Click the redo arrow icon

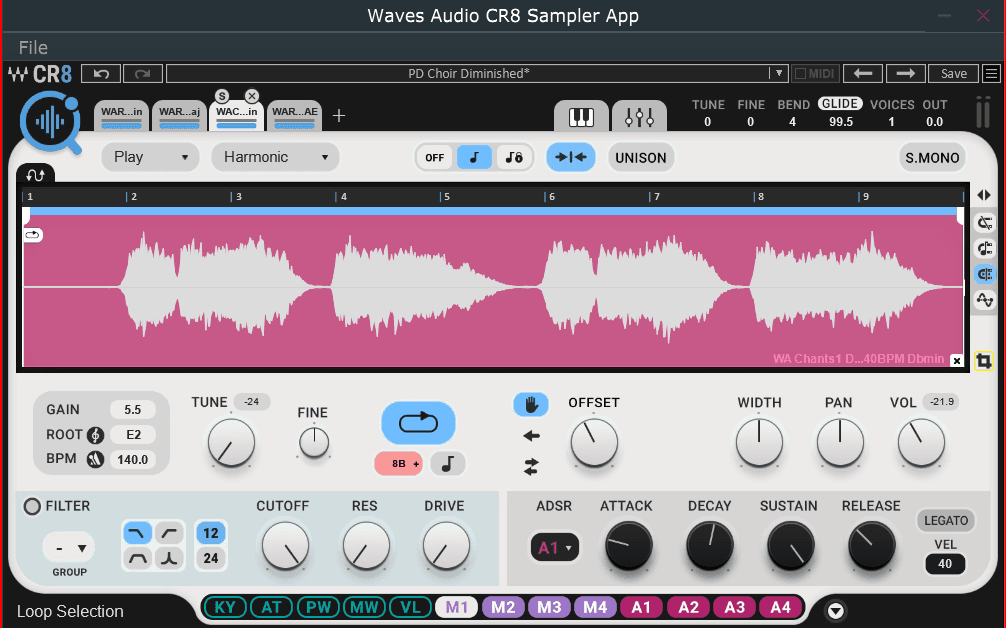coord(142,73)
